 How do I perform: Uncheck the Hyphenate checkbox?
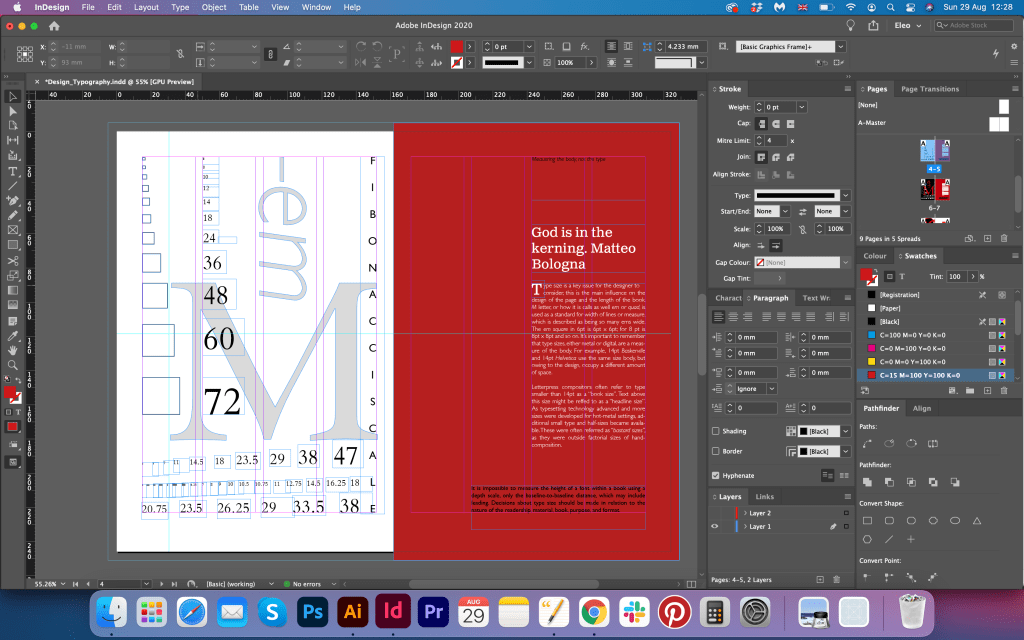point(715,475)
